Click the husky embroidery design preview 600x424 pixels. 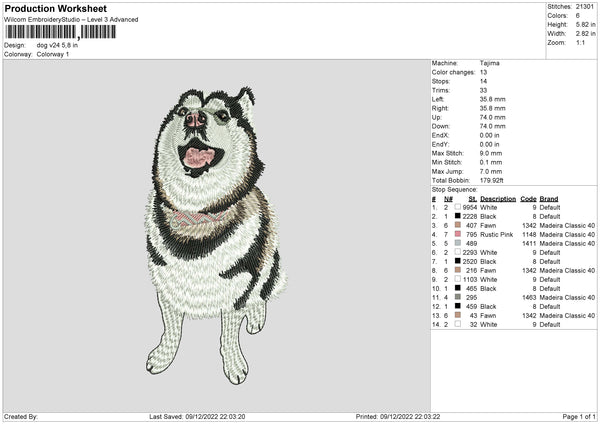tap(216, 235)
